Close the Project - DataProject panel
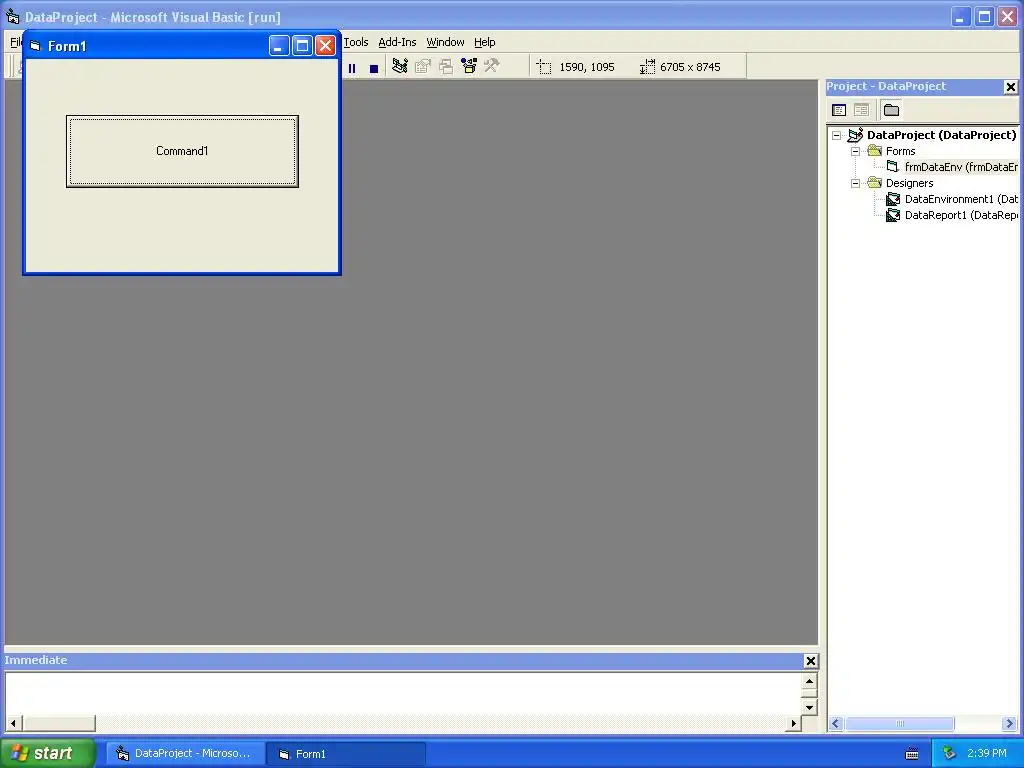The image size is (1024, 768). click(x=1010, y=87)
